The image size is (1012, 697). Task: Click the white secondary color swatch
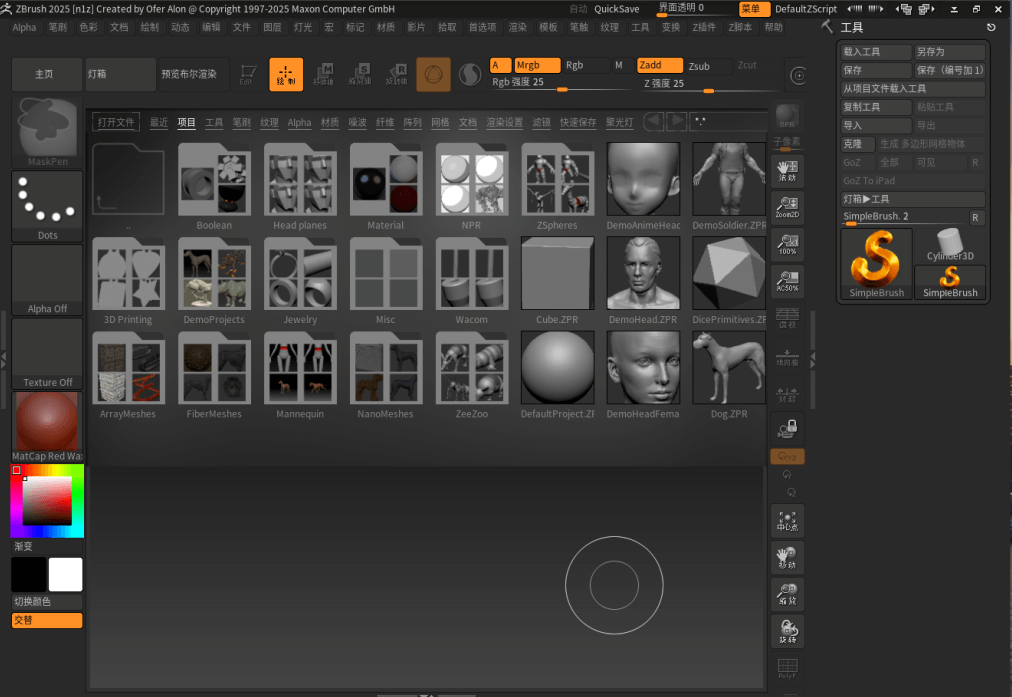click(x=66, y=575)
